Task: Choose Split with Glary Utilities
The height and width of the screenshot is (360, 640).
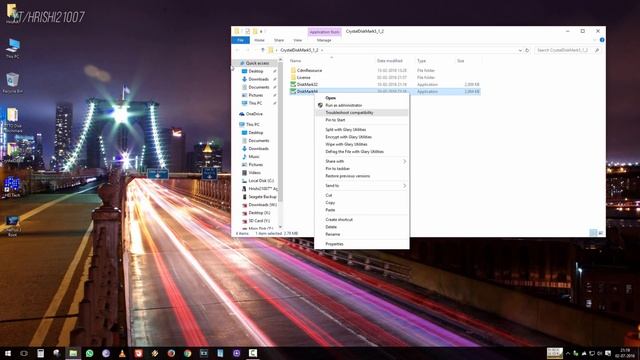Action: click(346, 130)
